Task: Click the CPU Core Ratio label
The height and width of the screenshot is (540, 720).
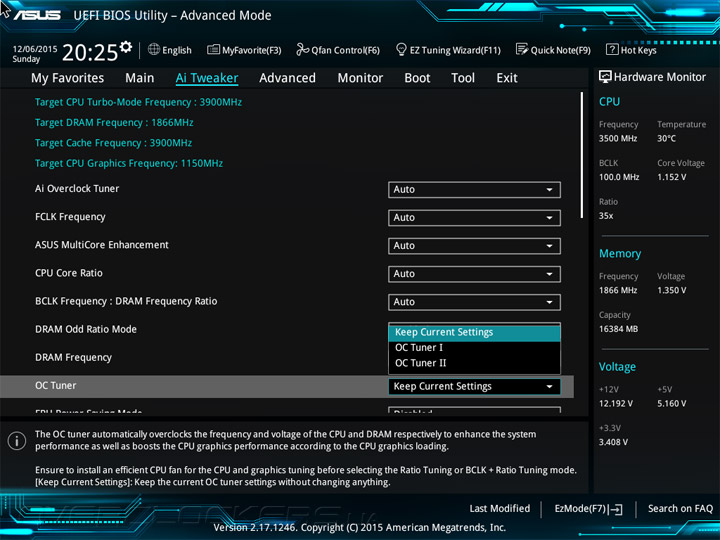Action: 69,273
